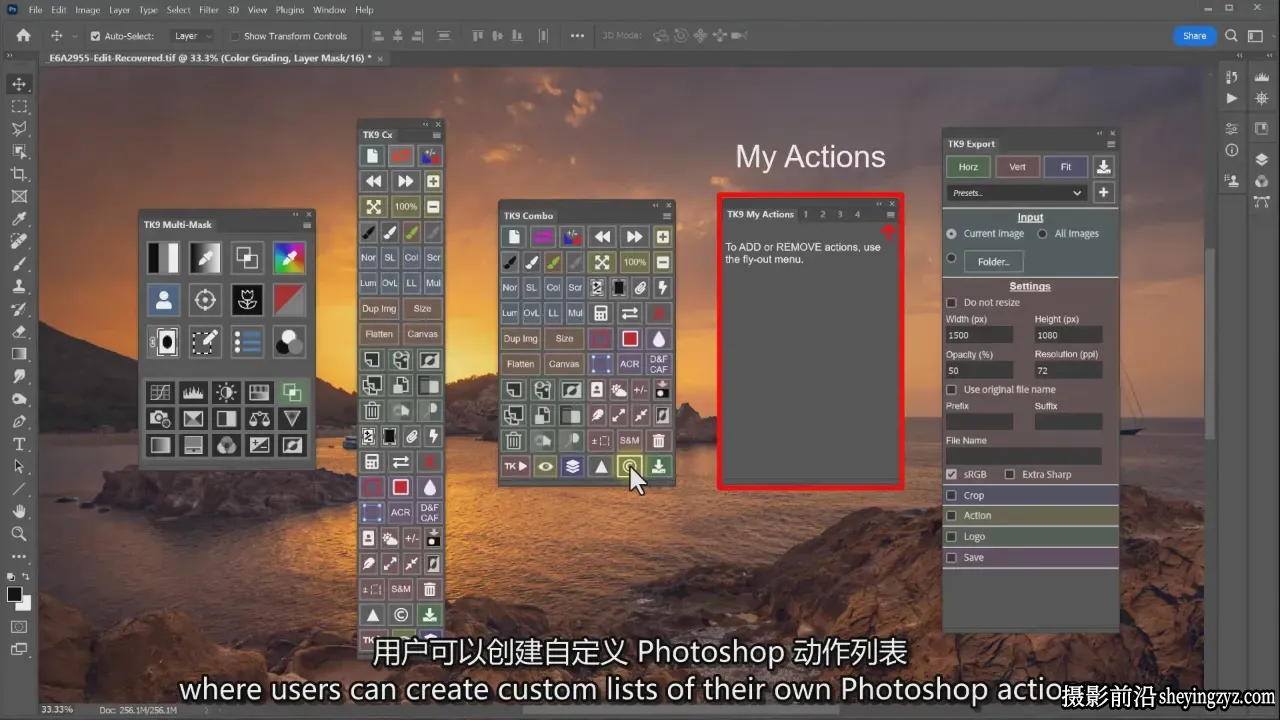
Task: Enable the Show Transform Controls checkbox
Action: click(x=235, y=36)
